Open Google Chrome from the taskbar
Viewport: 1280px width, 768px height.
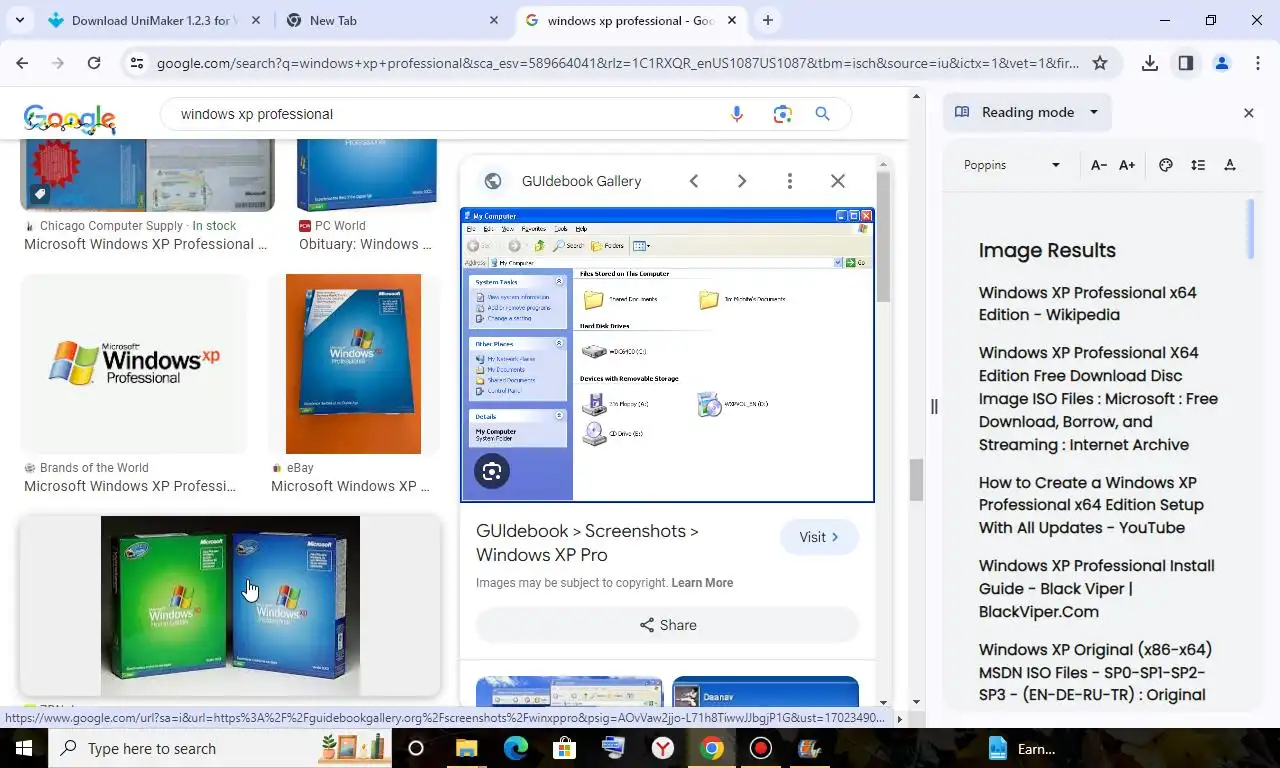[711, 748]
